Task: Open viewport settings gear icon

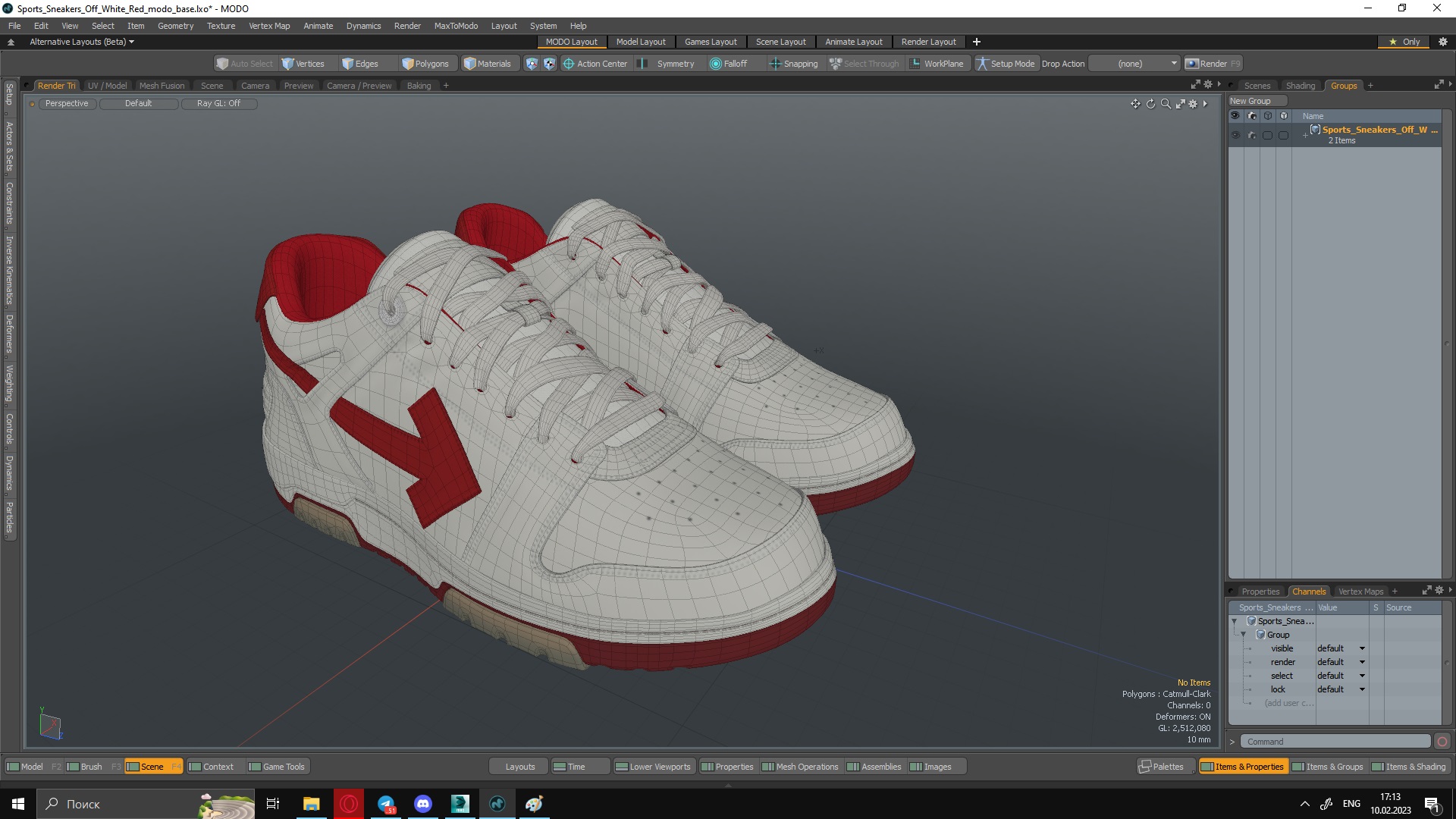Action: pyautogui.click(x=1193, y=104)
